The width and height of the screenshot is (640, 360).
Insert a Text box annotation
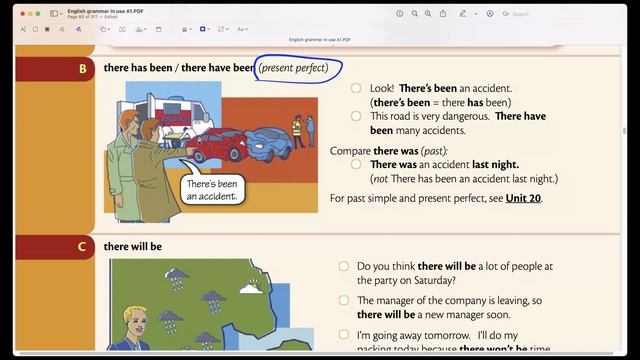pos(122,29)
